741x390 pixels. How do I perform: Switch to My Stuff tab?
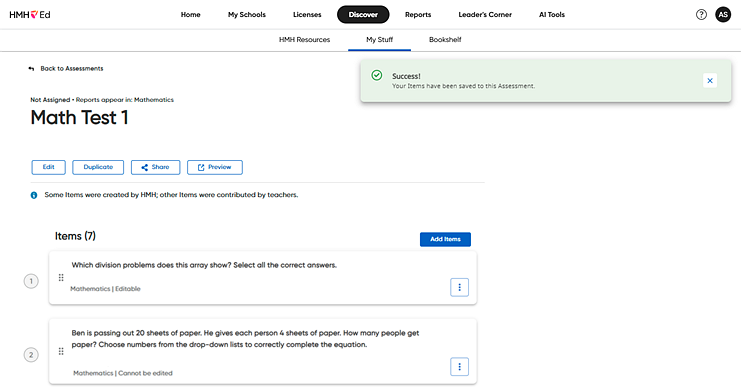pos(379,40)
